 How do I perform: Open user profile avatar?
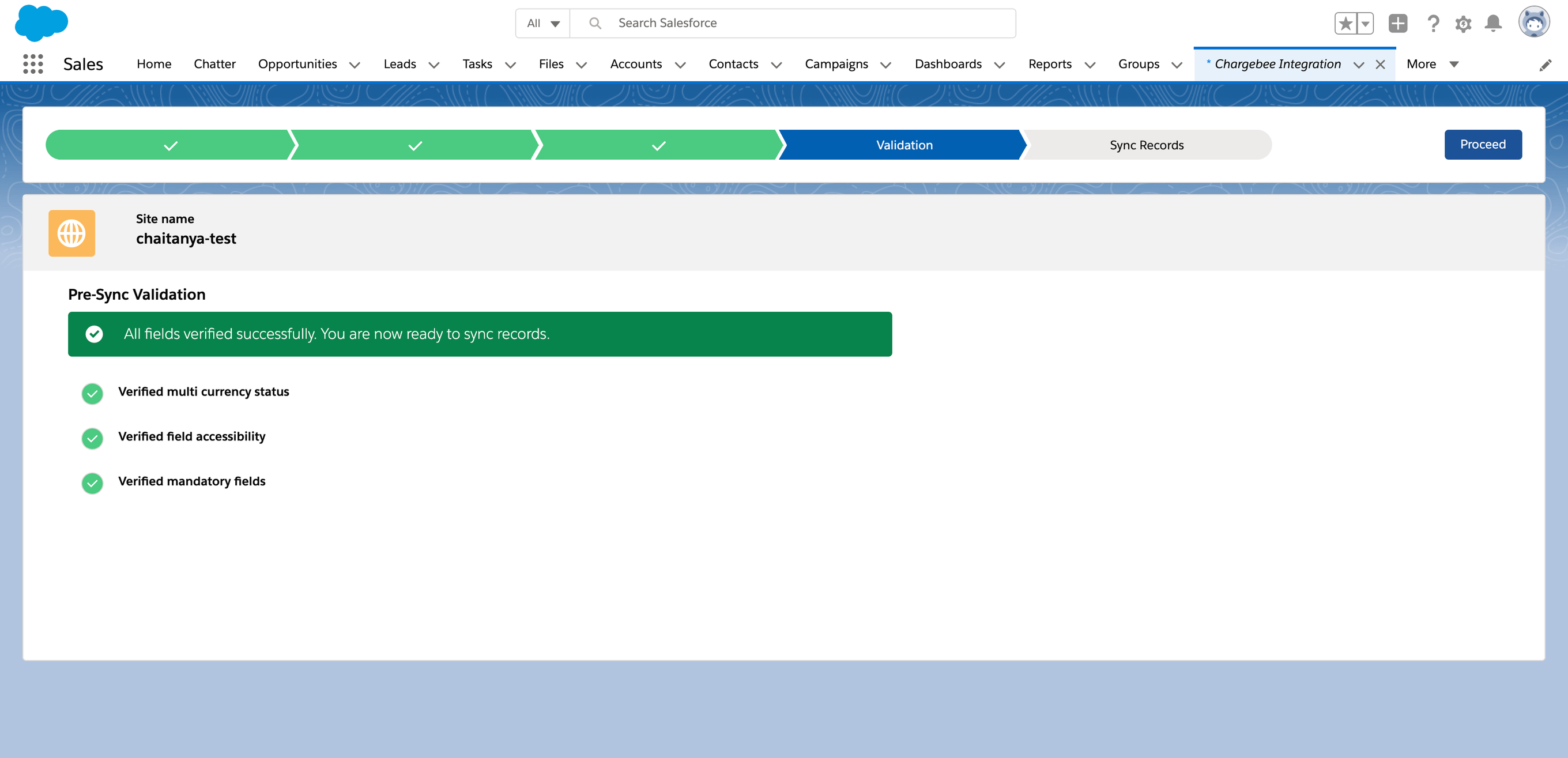(x=1533, y=22)
